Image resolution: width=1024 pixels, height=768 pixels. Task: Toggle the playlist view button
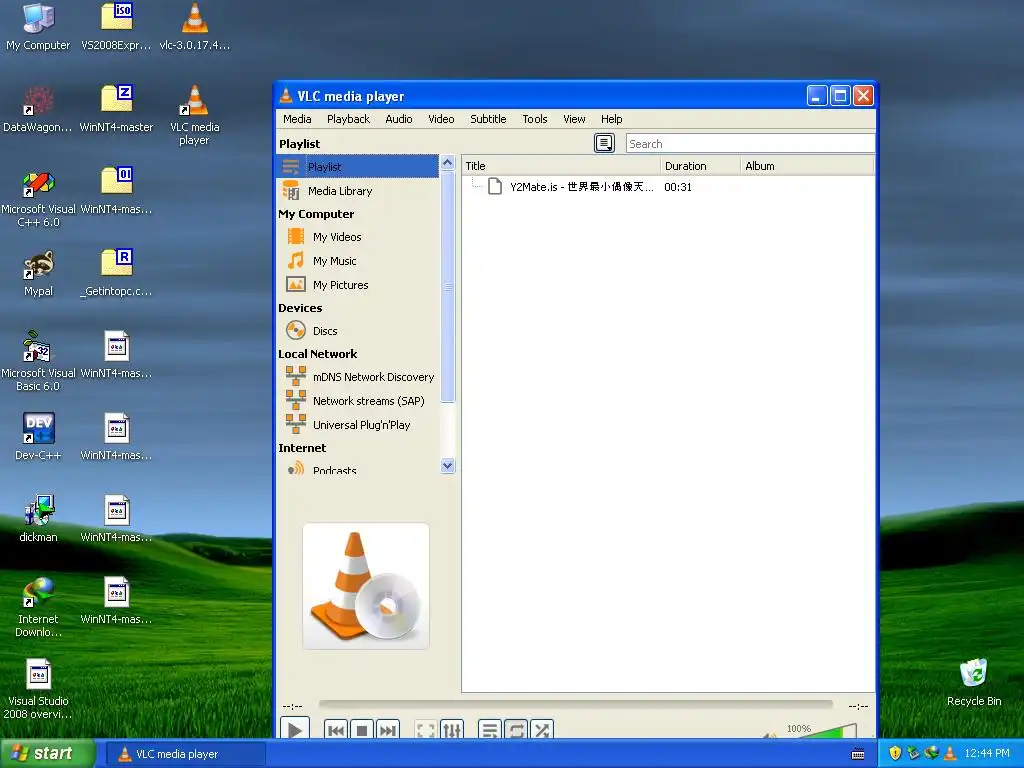coord(490,730)
